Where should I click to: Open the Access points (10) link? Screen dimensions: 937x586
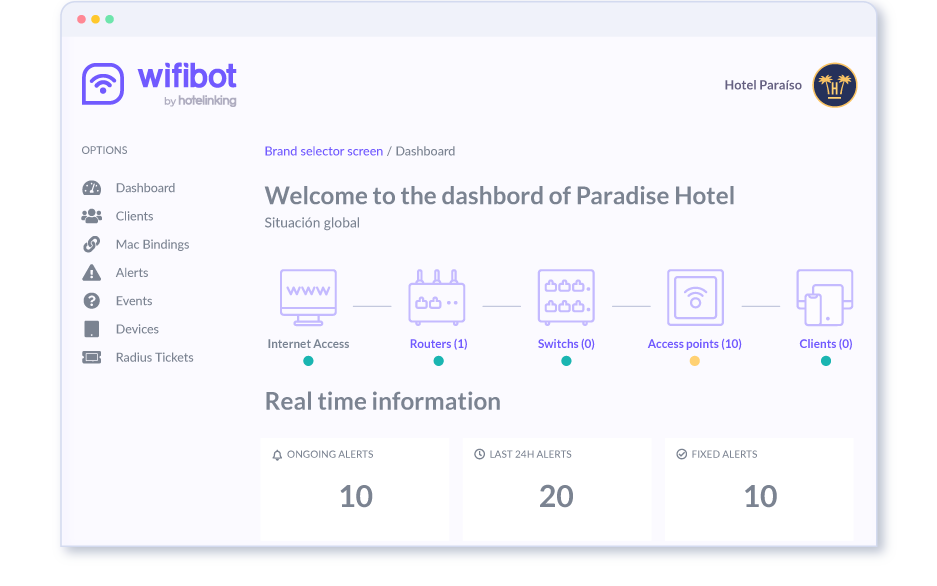[694, 343]
